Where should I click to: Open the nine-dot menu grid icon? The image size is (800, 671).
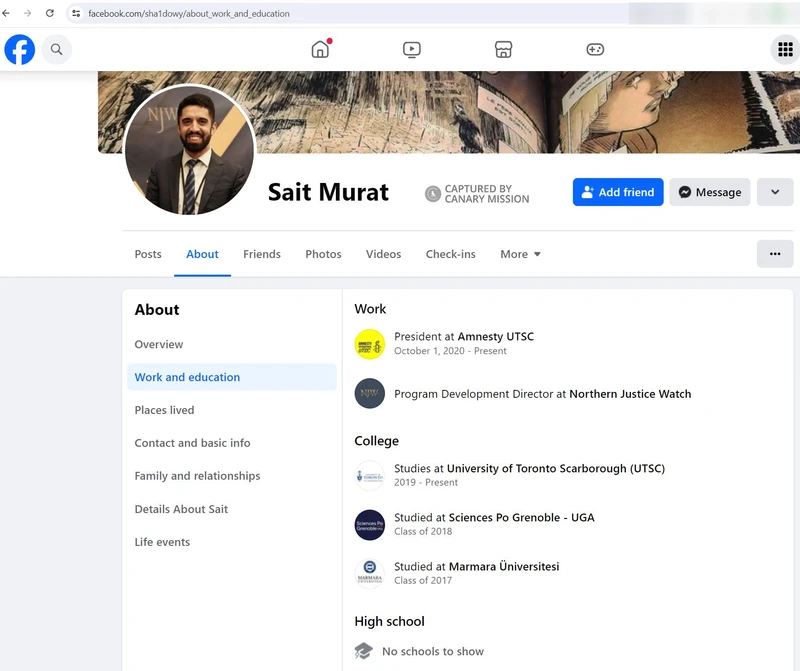pos(785,49)
